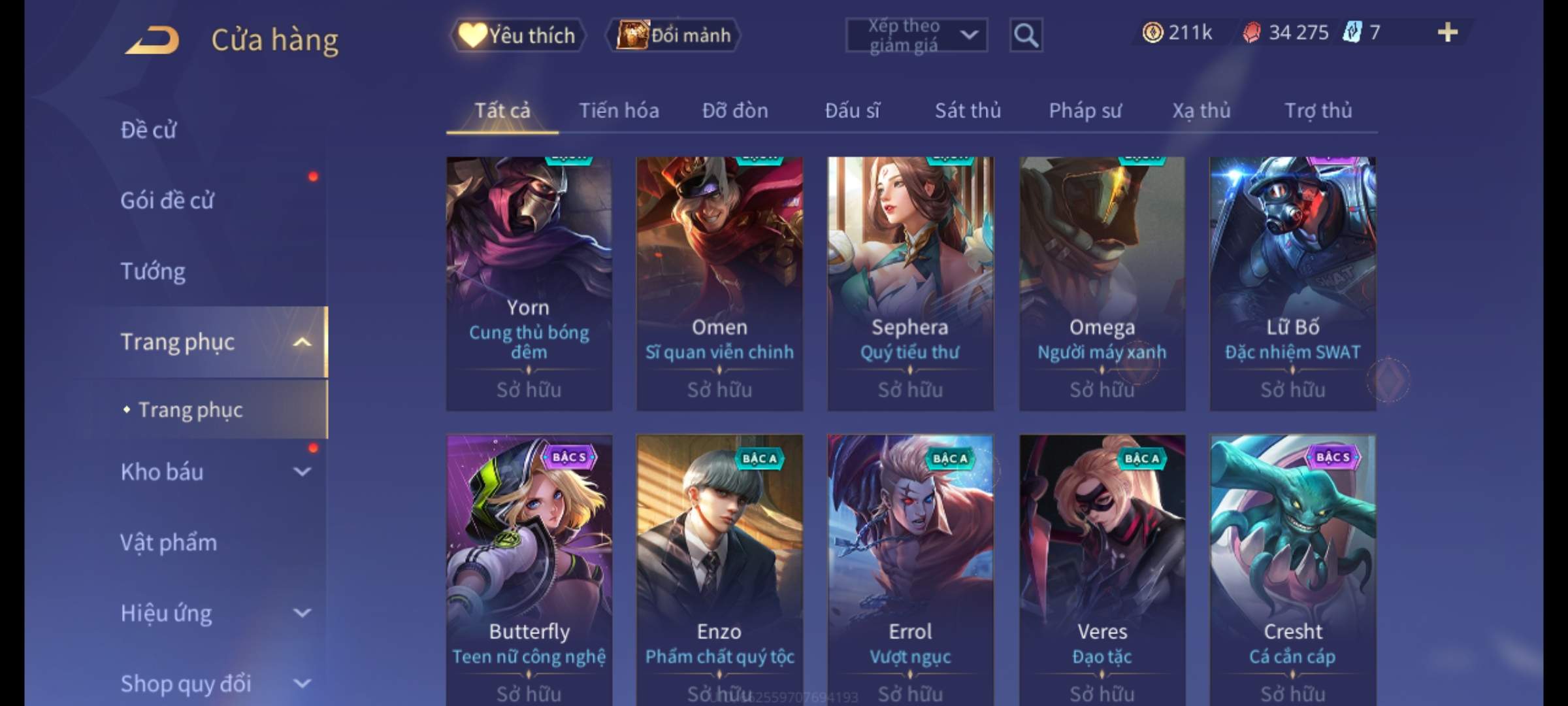Expand the Kho báu sidebar section
The width and height of the screenshot is (1568, 706).
coord(302,472)
